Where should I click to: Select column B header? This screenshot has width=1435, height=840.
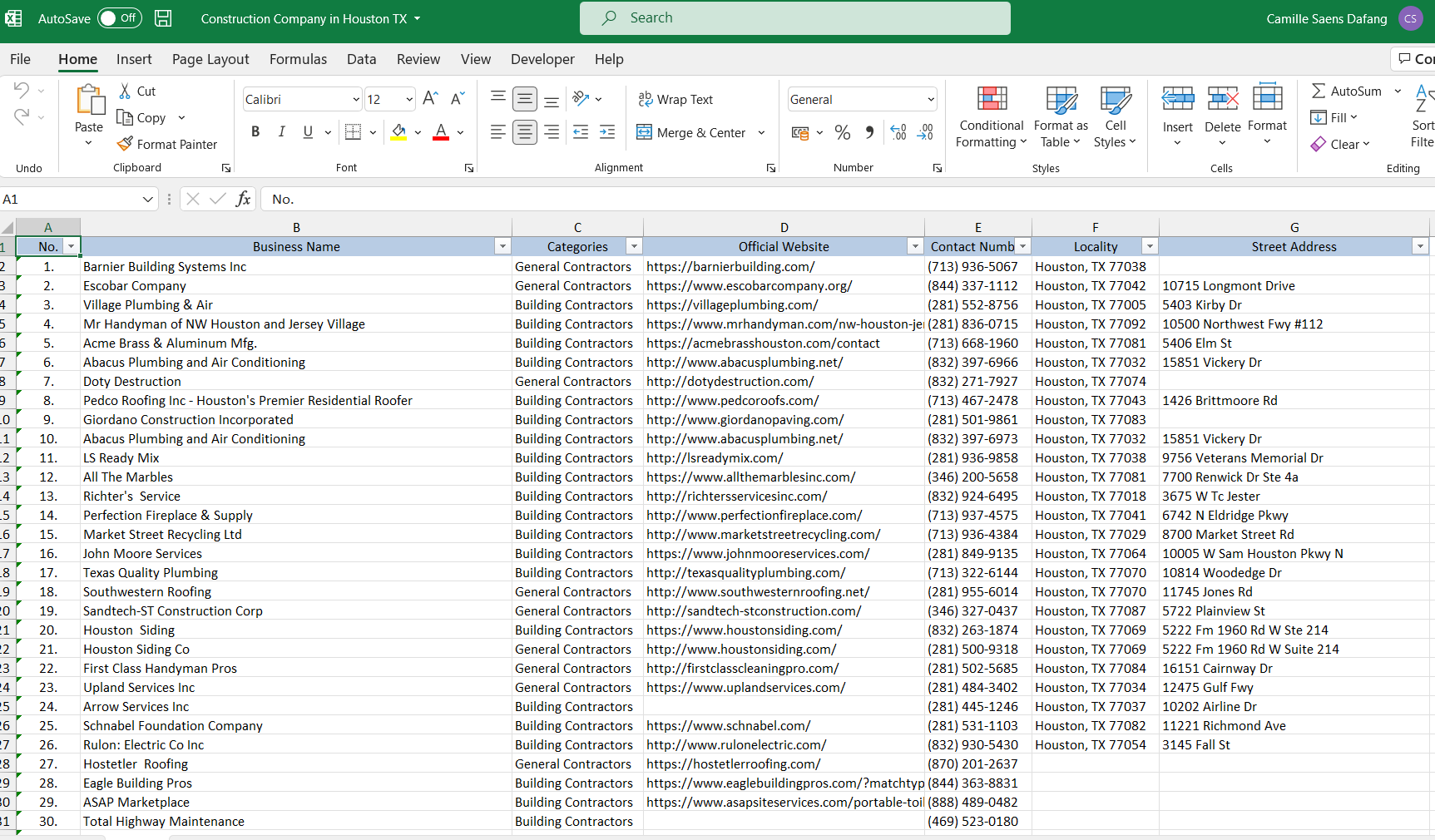point(296,227)
